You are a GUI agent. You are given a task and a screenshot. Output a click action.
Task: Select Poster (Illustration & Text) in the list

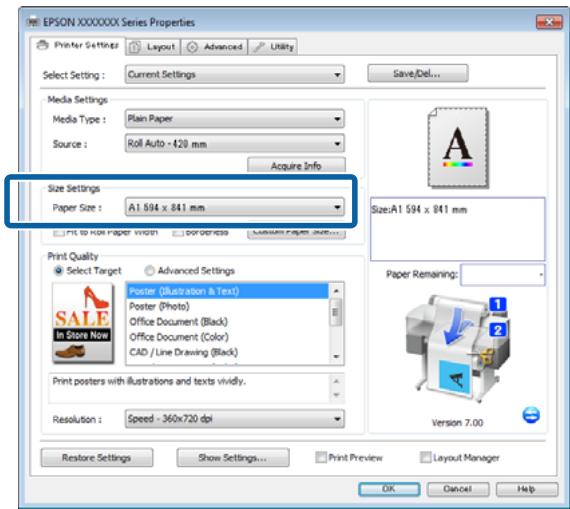pyautogui.click(x=227, y=291)
